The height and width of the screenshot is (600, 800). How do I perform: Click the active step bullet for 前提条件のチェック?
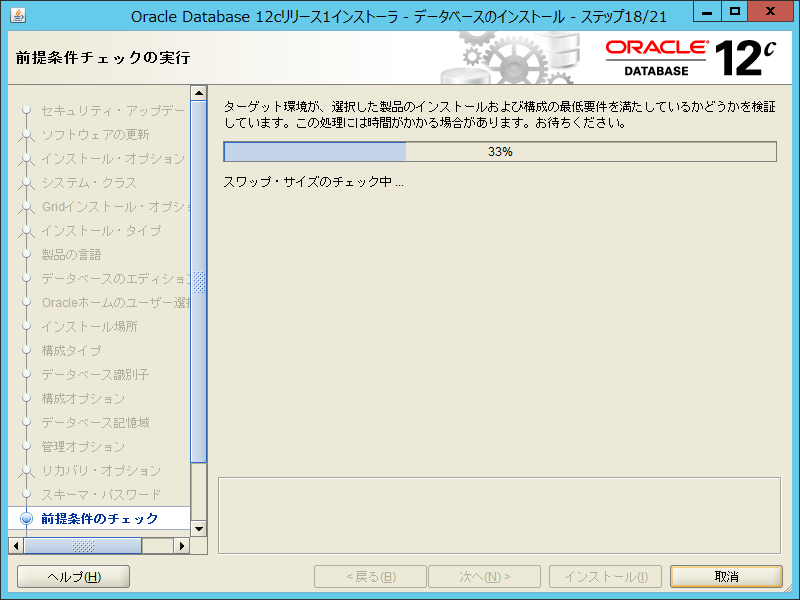(x=26, y=518)
